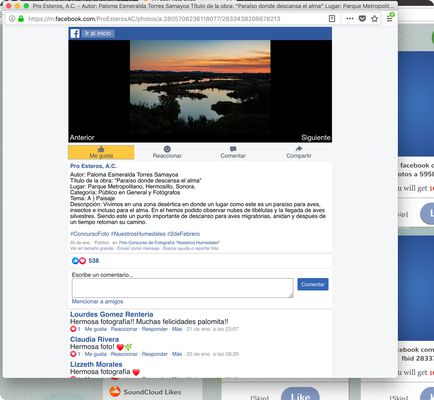
Task: Click Más under Lourdes's comment
Action: pyautogui.click(x=177, y=329)
